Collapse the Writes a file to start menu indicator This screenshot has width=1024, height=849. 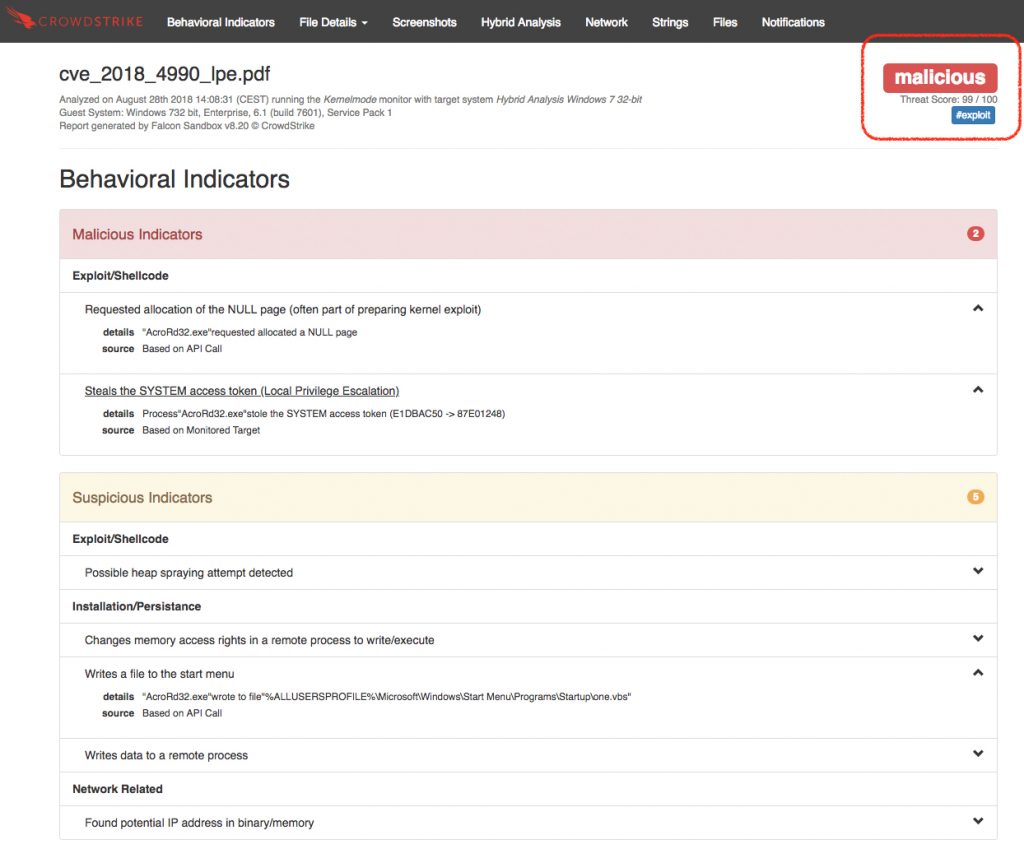click(978, 673)
